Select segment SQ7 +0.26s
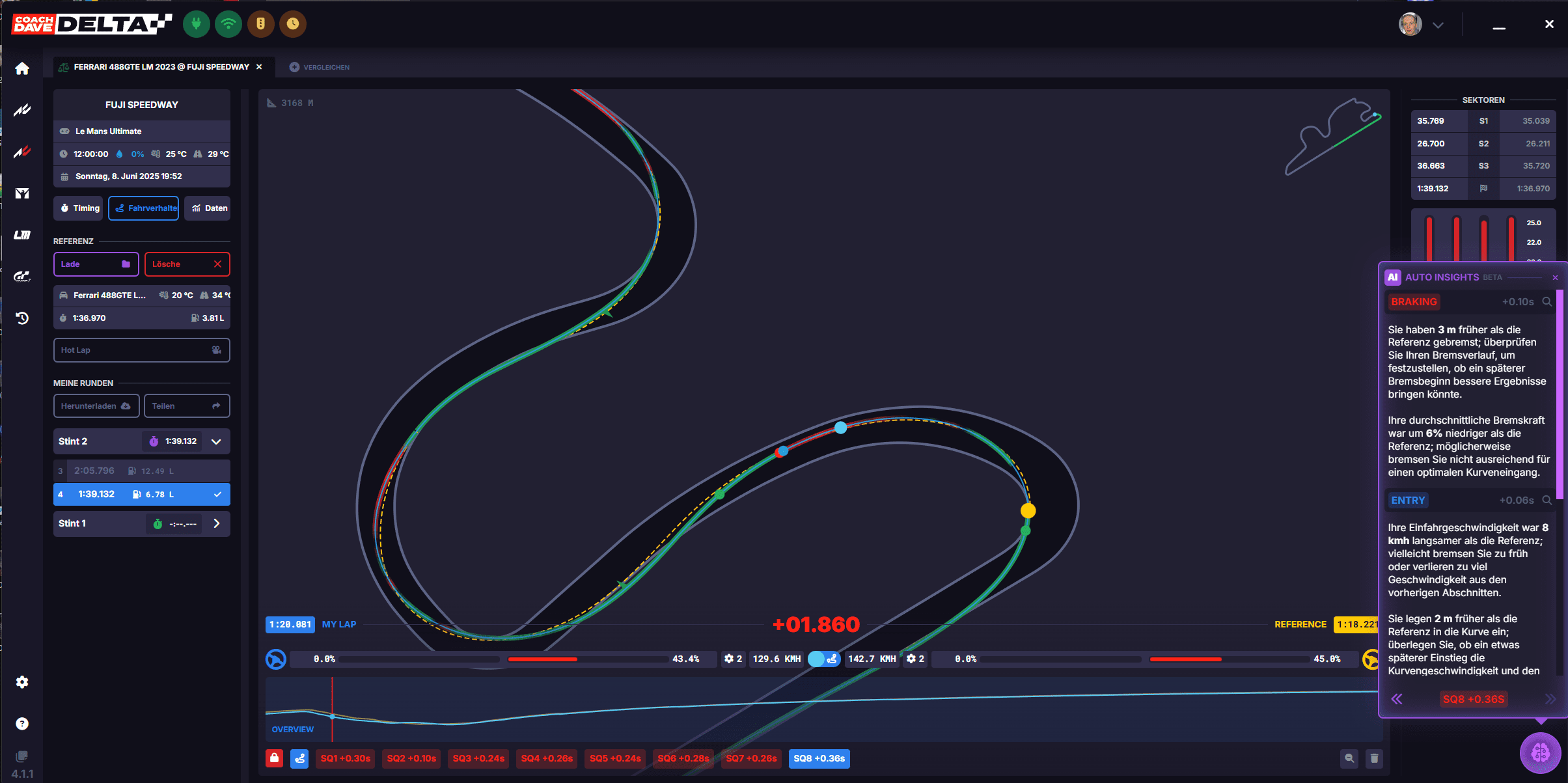 [751, 758]
